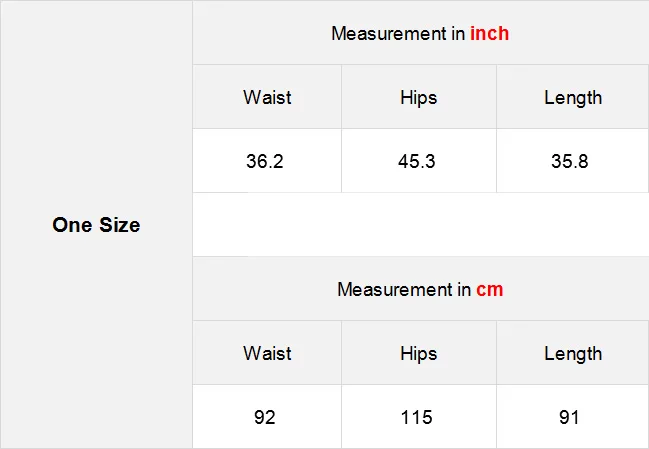Select the Hips header in cm table
The width and height of the screenshot is (649, 449).
coord(419,353)
